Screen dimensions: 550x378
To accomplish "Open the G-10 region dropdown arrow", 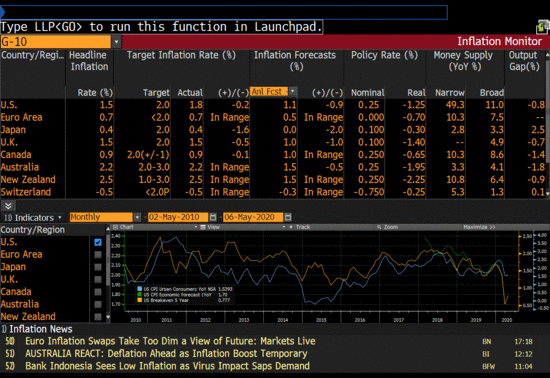I will 116,42.
